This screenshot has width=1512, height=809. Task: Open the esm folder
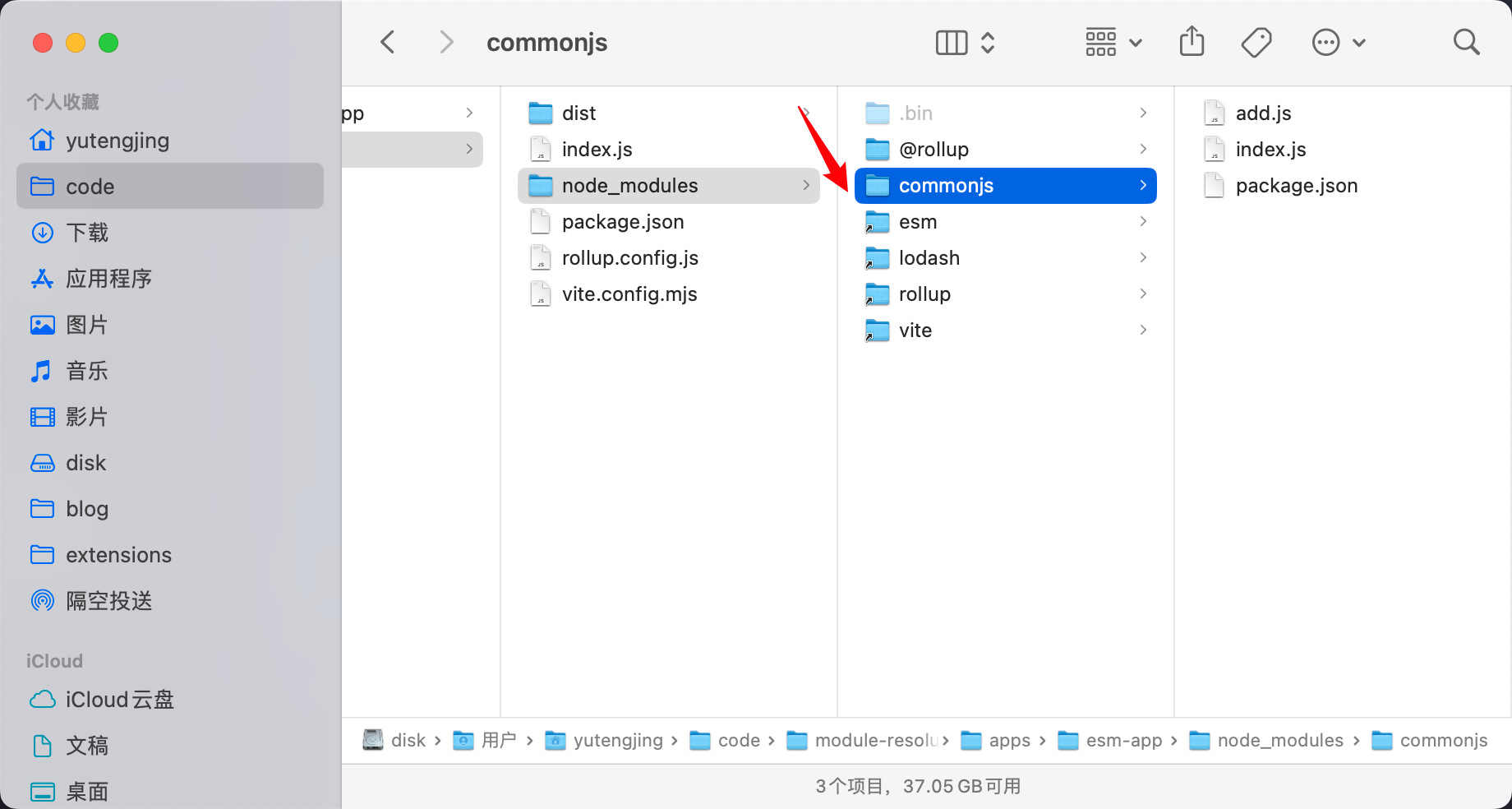pos(917,221)
